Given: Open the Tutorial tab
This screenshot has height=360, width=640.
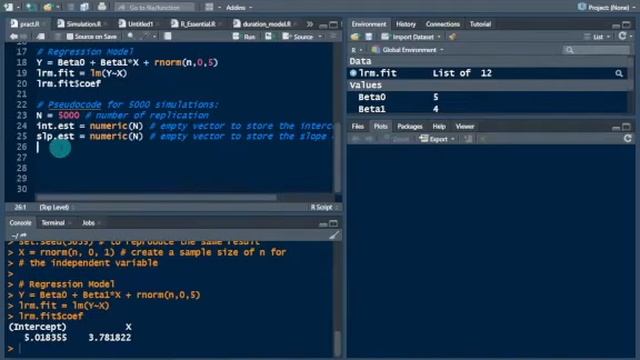Looking at the screenshot, I should [480, 24].
